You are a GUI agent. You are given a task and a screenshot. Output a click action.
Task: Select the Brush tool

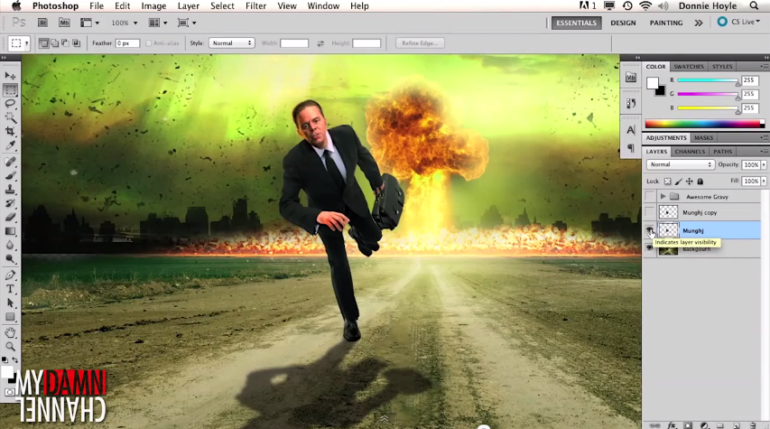point(10,175)
